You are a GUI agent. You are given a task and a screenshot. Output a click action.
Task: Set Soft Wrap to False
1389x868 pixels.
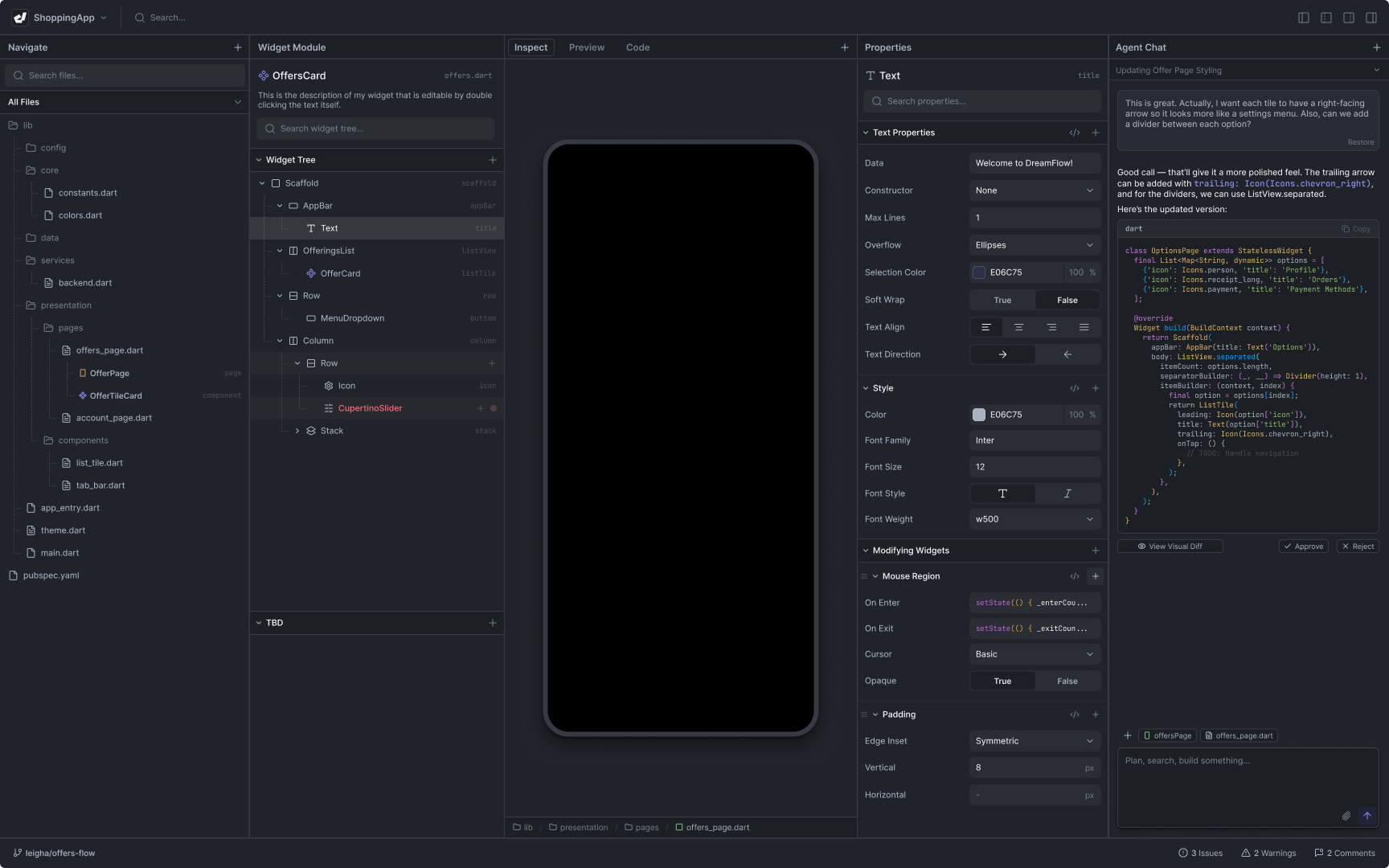(x=1067, y=300)
